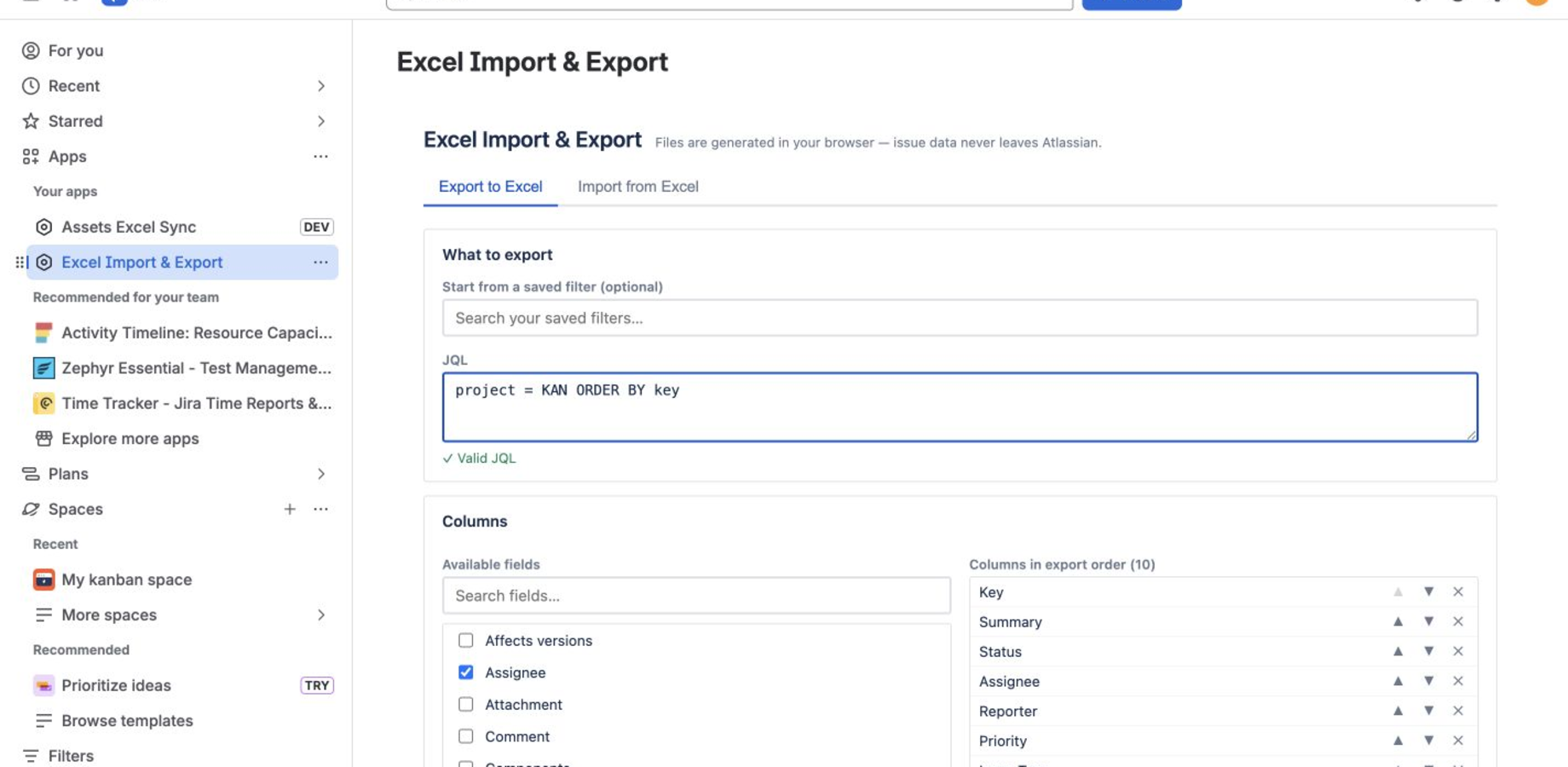Move Key column down
This screenshot has height=767, width=1568.
pos(1428,591)
